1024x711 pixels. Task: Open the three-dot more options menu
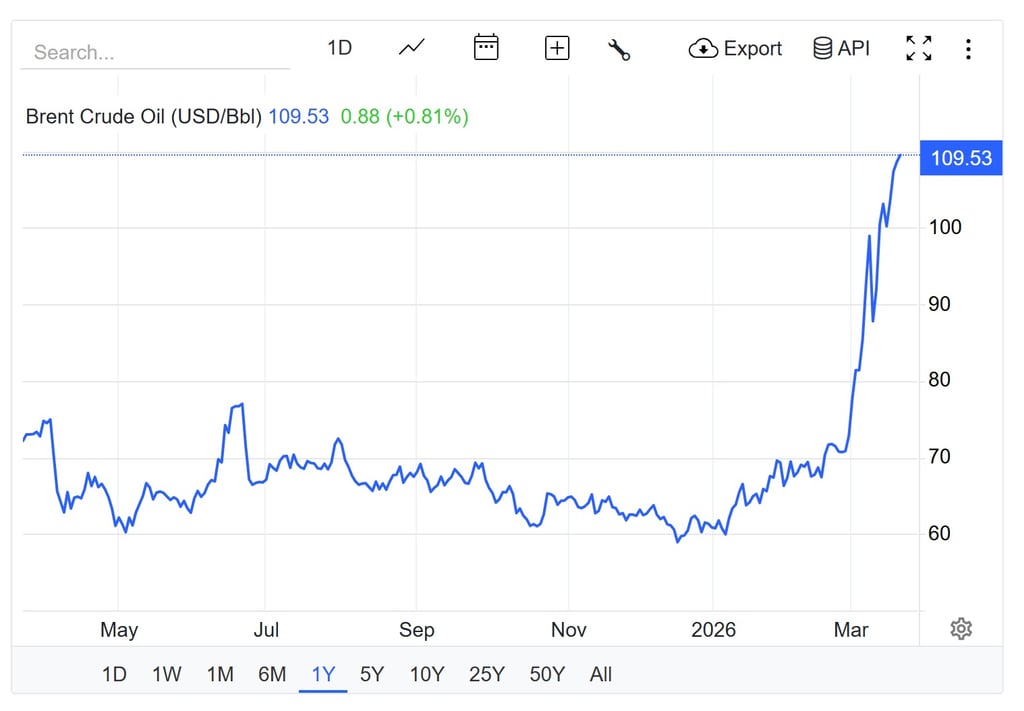pos(968,48)
